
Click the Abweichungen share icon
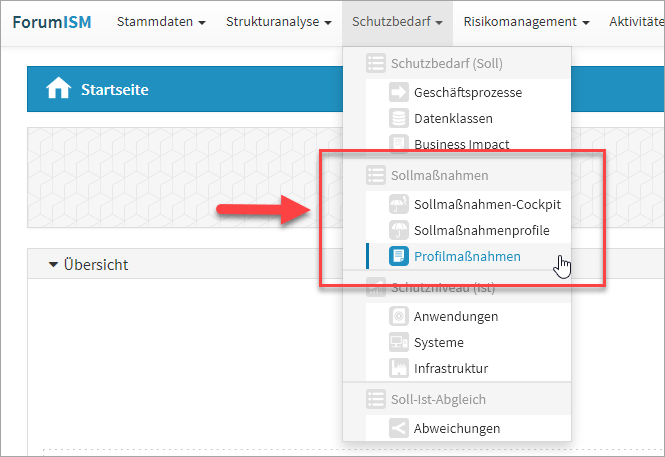pos(399,429)
